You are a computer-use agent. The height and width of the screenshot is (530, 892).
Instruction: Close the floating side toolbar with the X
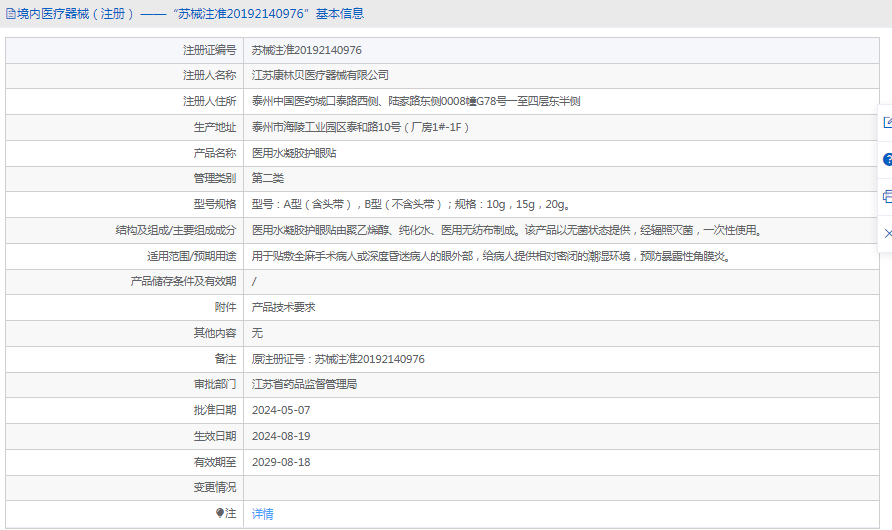886,233
